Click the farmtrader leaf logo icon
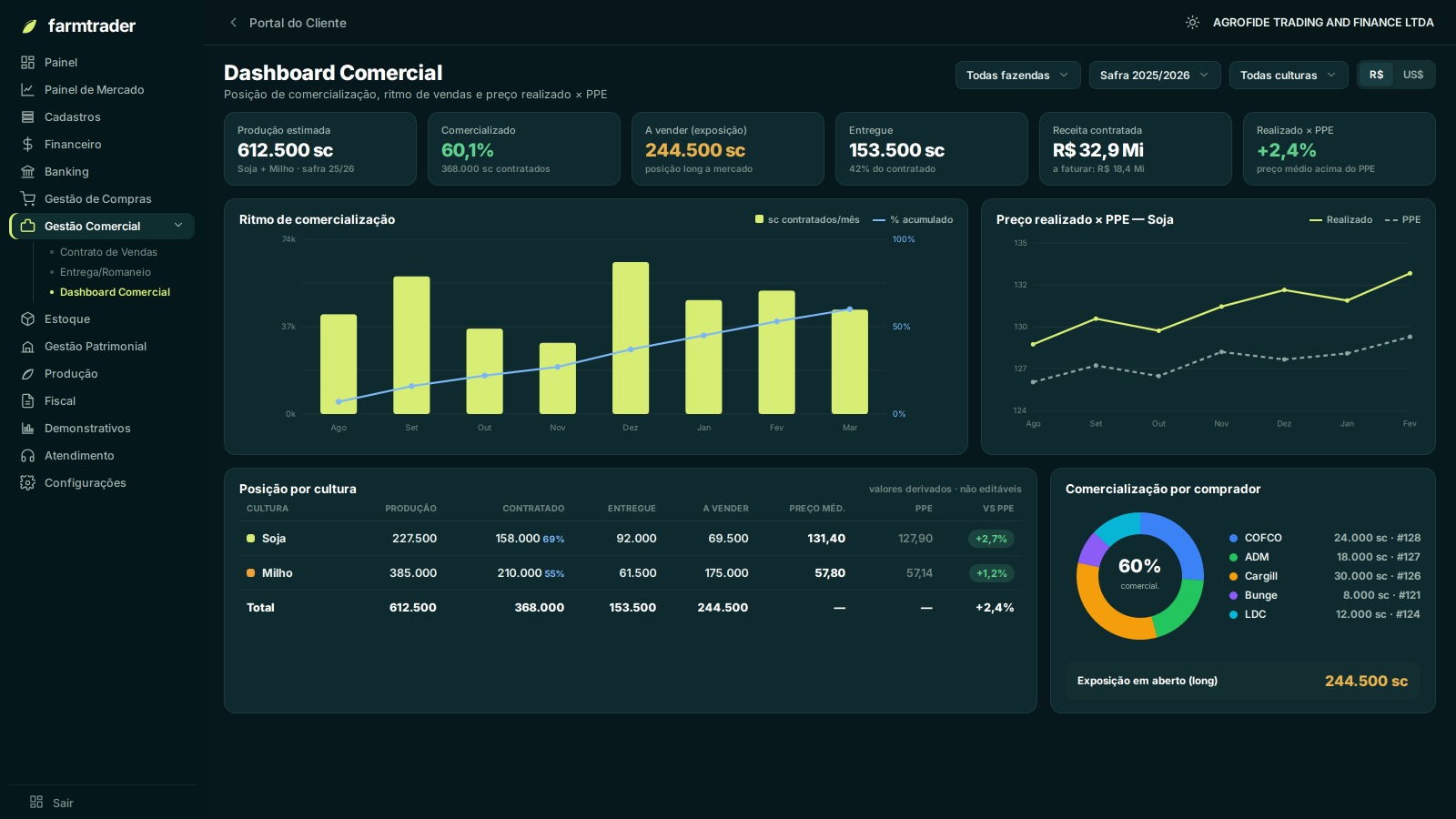The width and height of the screenshot is (1456, 819). coord(29,26)
